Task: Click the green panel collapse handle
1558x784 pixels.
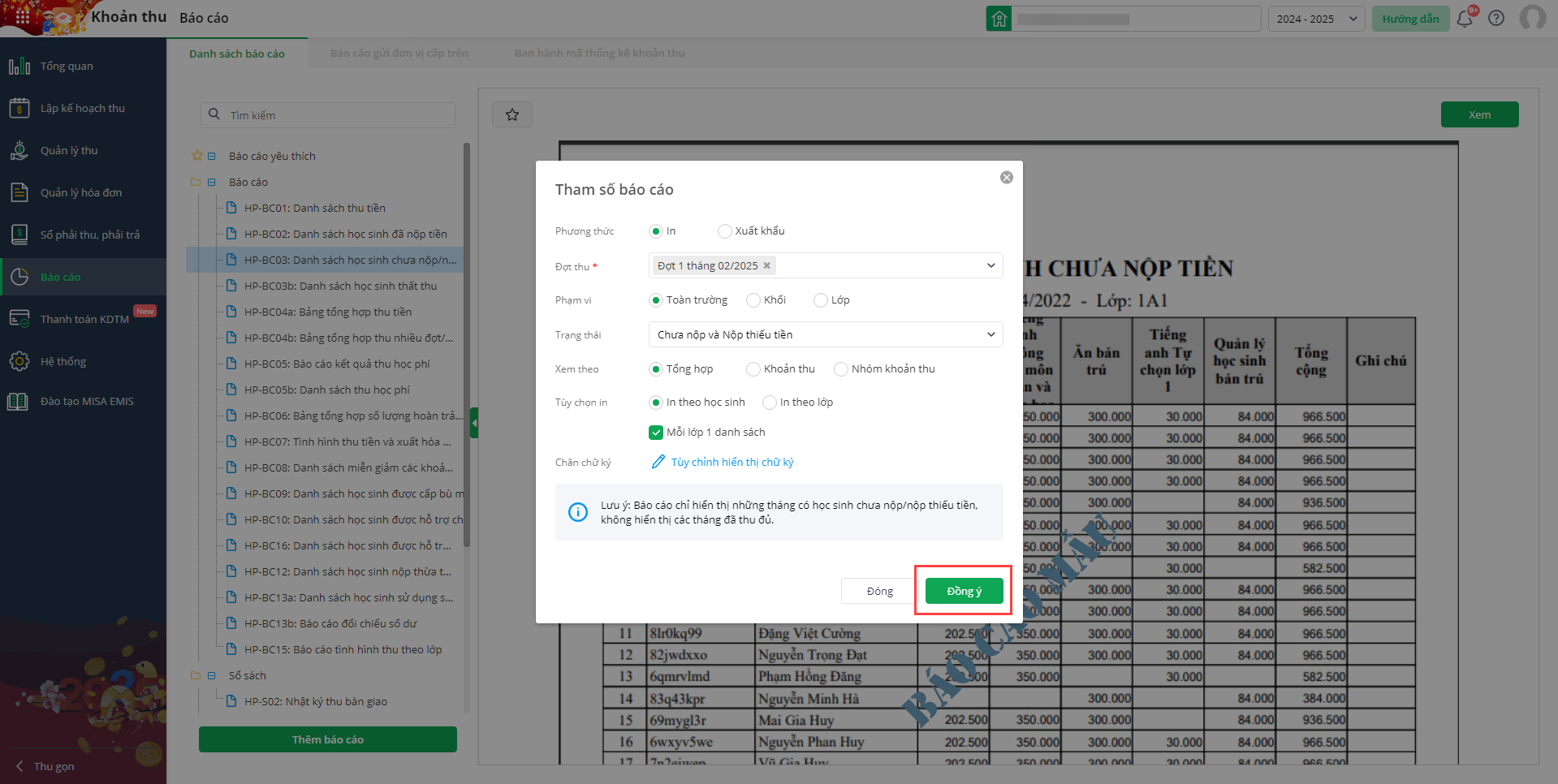Action: [474, 423]
